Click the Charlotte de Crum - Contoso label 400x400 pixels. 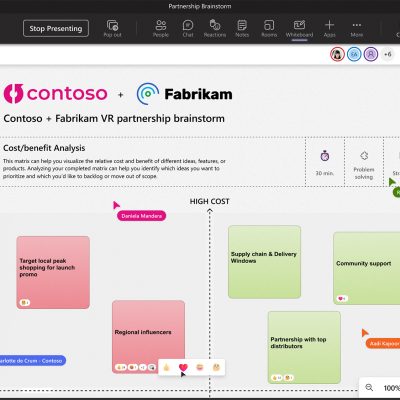pyautogui.click(x=32, y=361)
